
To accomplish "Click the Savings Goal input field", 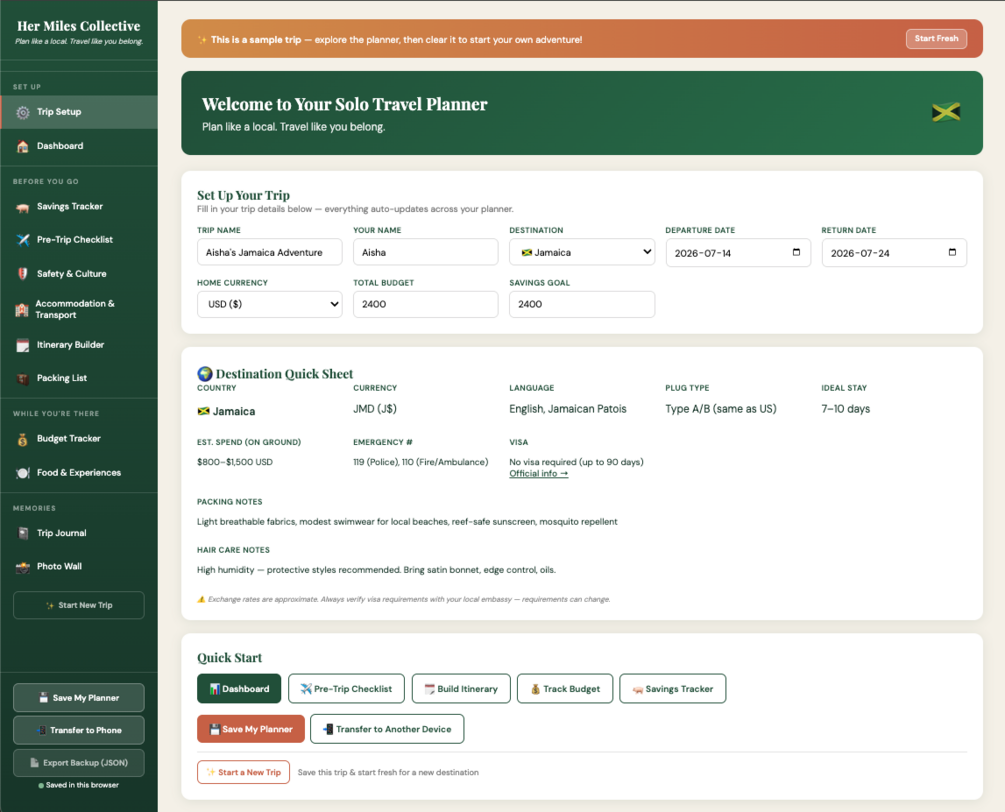I will [582, 304].
